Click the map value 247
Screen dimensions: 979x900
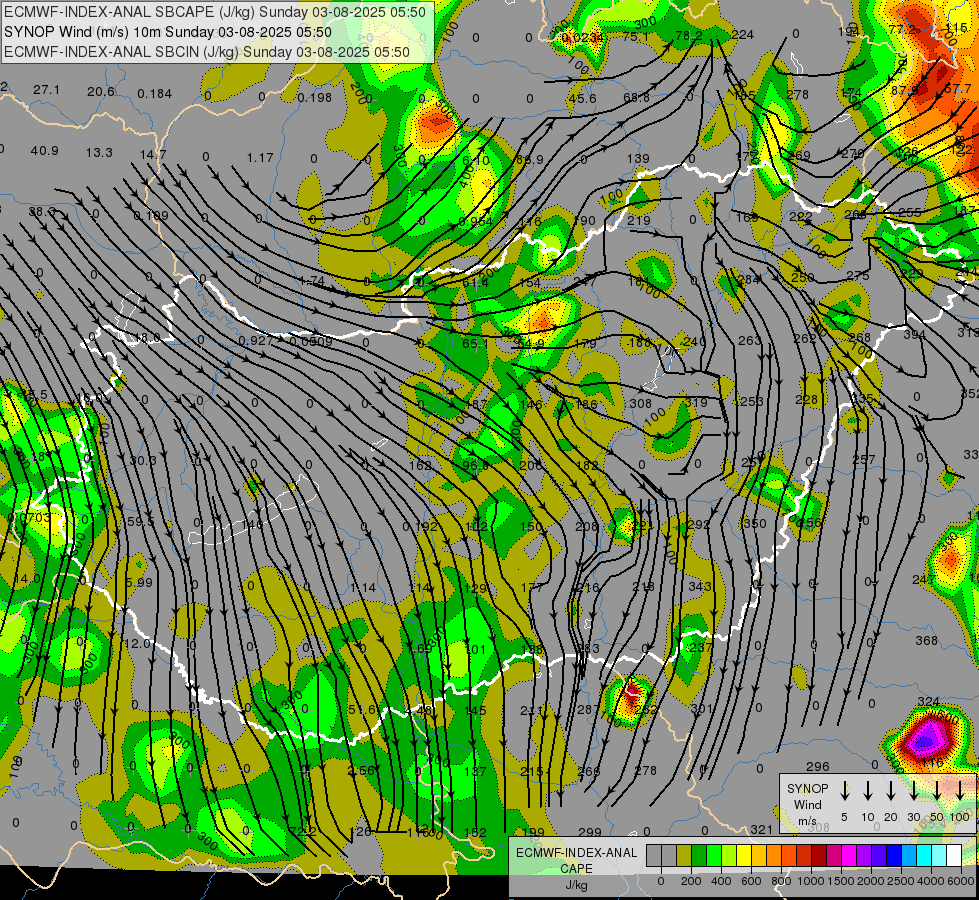click(x=923, y=580)
